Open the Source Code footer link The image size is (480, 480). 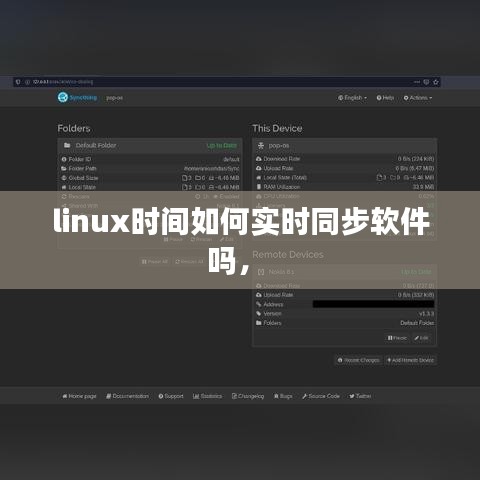pos(321,396)
